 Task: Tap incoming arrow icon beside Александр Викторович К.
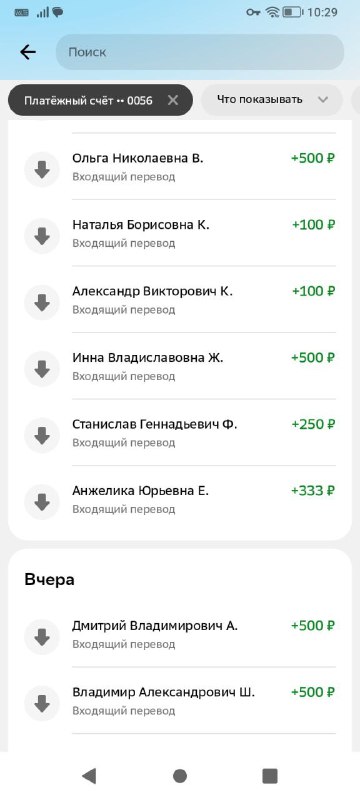42,303
